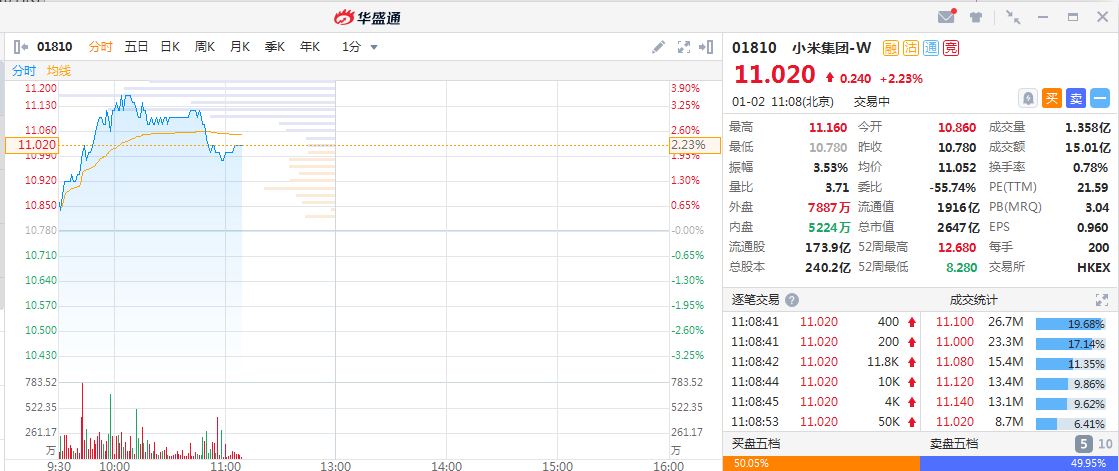Image resolution: width=1119 pixels, height=471 pixels.
Task: Click the shrink window arrows icon
Action: click(x=1014, y=17)
